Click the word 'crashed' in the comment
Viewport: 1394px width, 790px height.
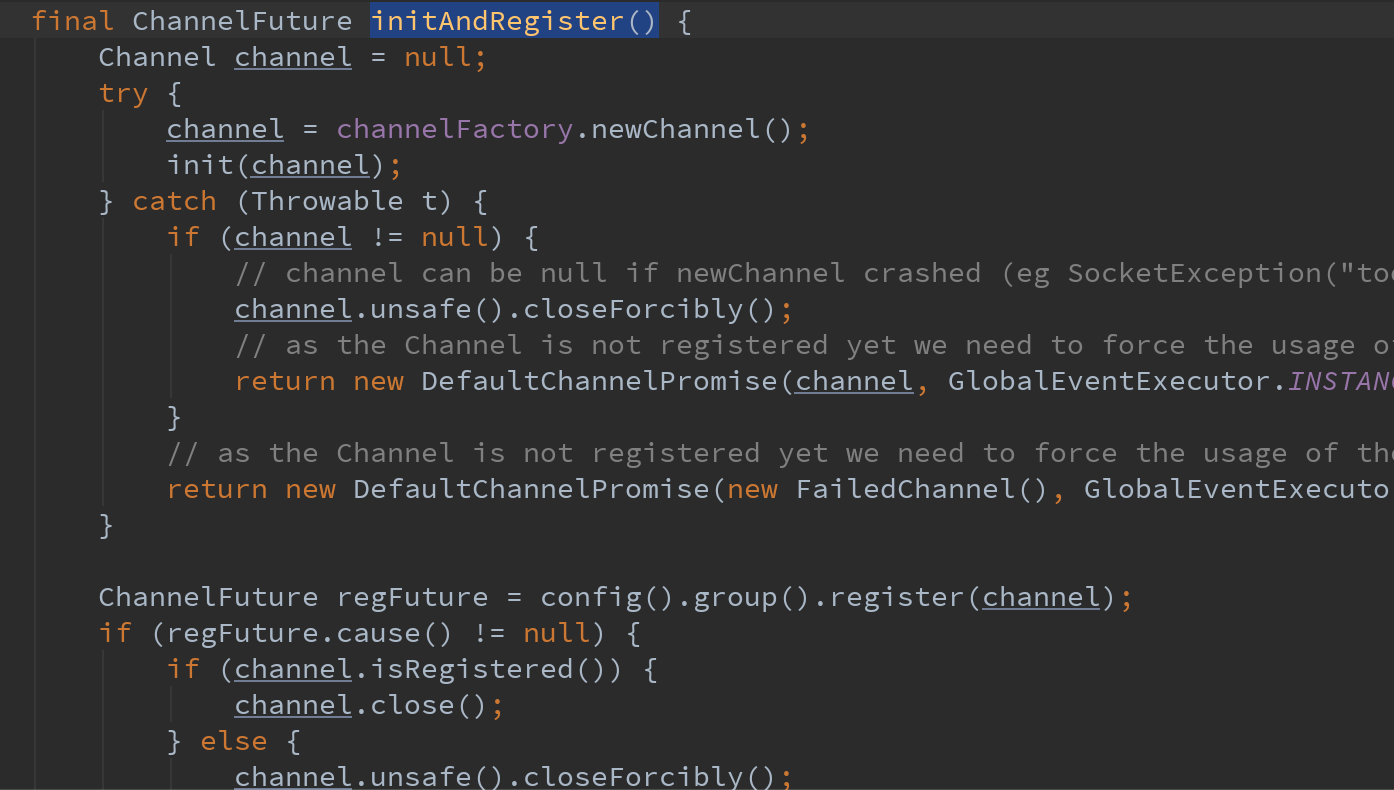(x=922, y=273)
